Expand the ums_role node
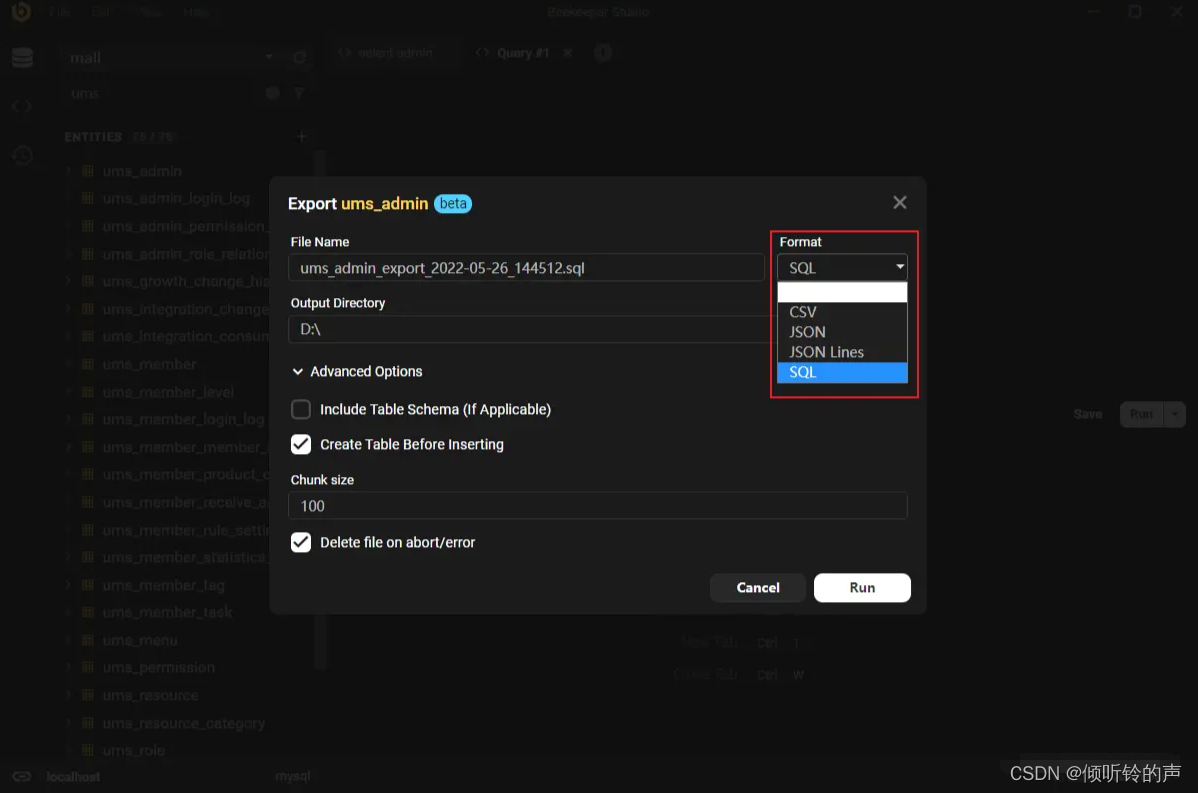The width and height of the screenshot is (1198, 793). (x=68, y=750)
